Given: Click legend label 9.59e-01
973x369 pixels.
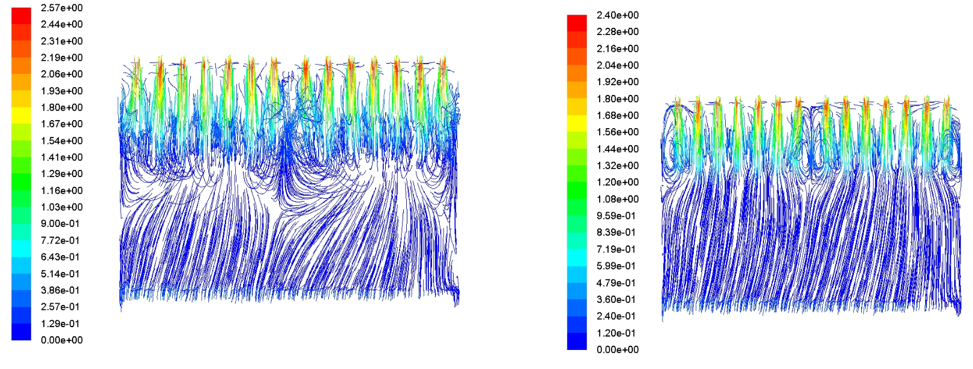Looking at the screenshot, I should click(617, 216).
